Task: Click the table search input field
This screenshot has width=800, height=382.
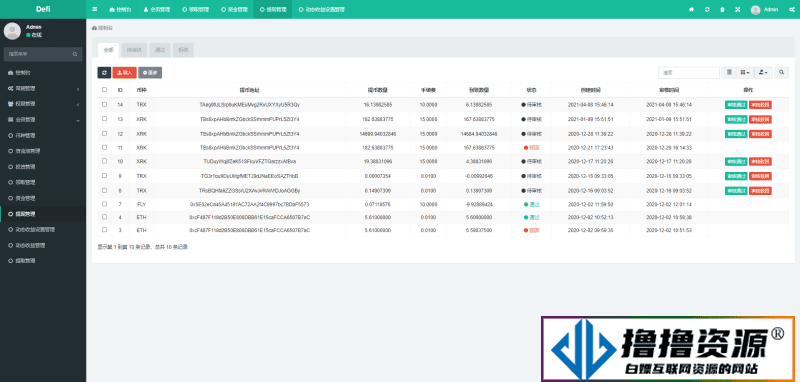Action: coord(688,72)
